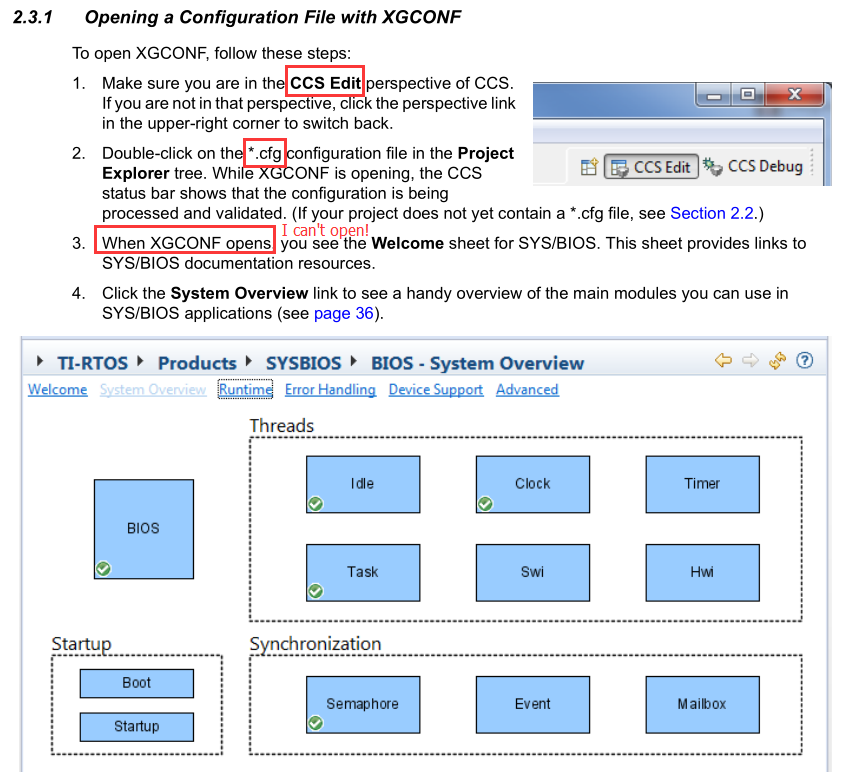Open the Idle module block
Screen dimensions: 856x772
pos(363,484)
